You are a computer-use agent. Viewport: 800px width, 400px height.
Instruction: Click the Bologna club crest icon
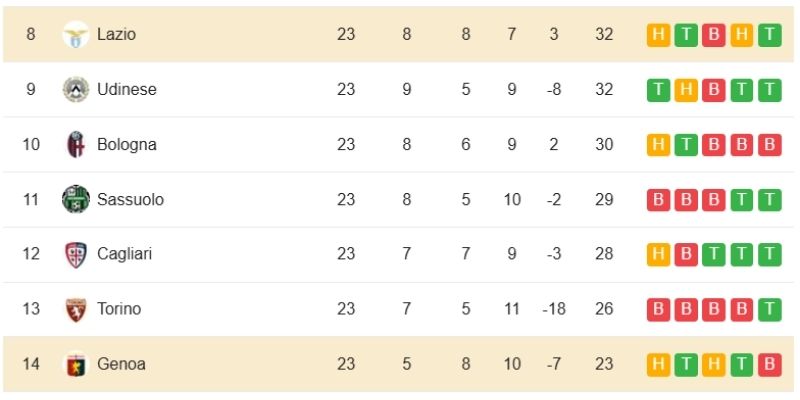(x=75, y=144)
